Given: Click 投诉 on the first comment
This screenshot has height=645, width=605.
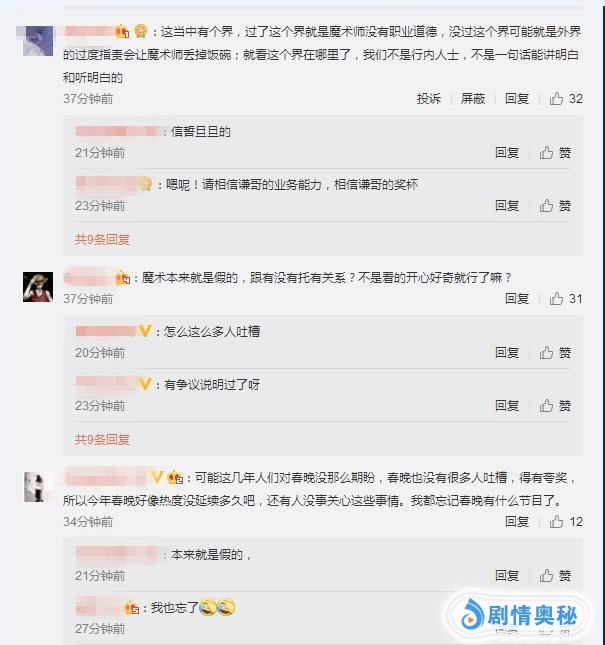Looking at the screenshot, I should (429, 98).
